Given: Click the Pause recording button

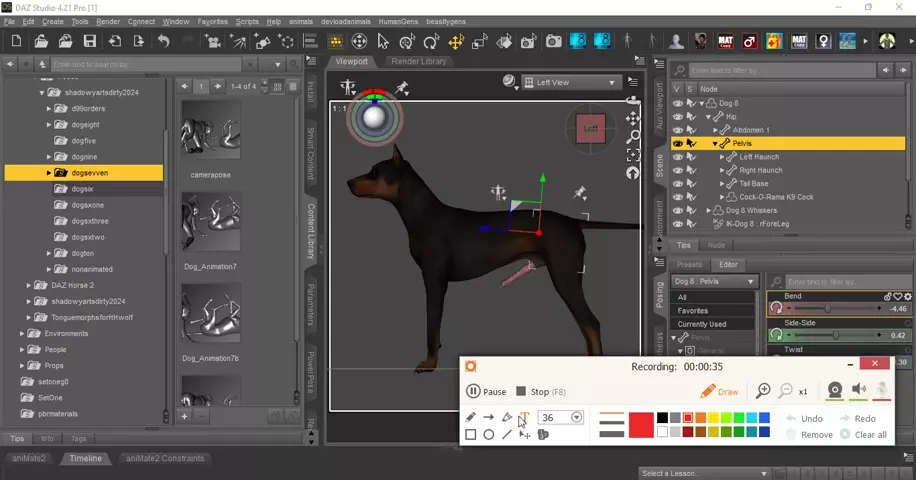Looking at the screenshot, I should pos(487,392).
